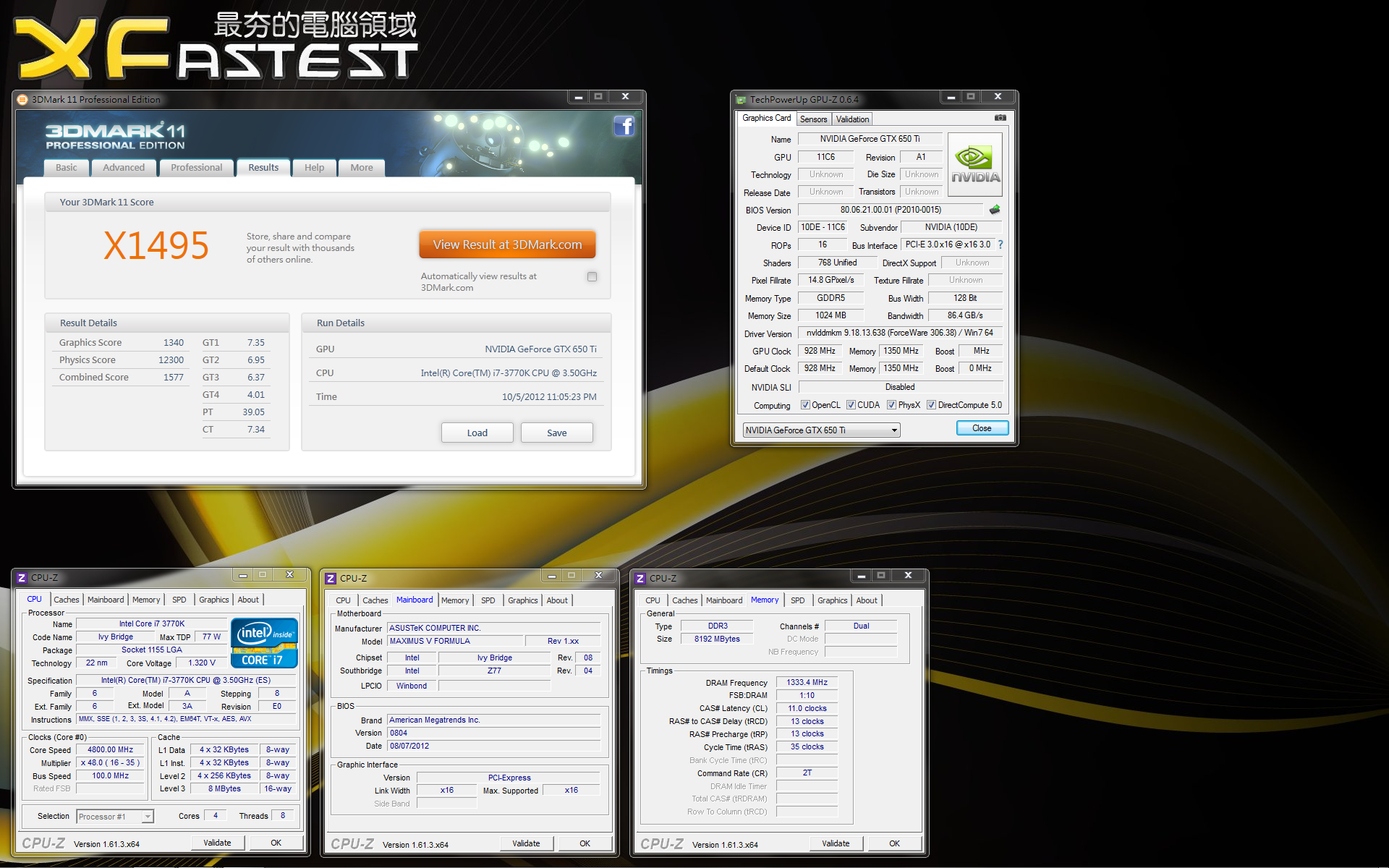Viewport: 1389px width, 868px height.
Task: Click the CPU-Z Mainboard window title icon
Action: 331,579
